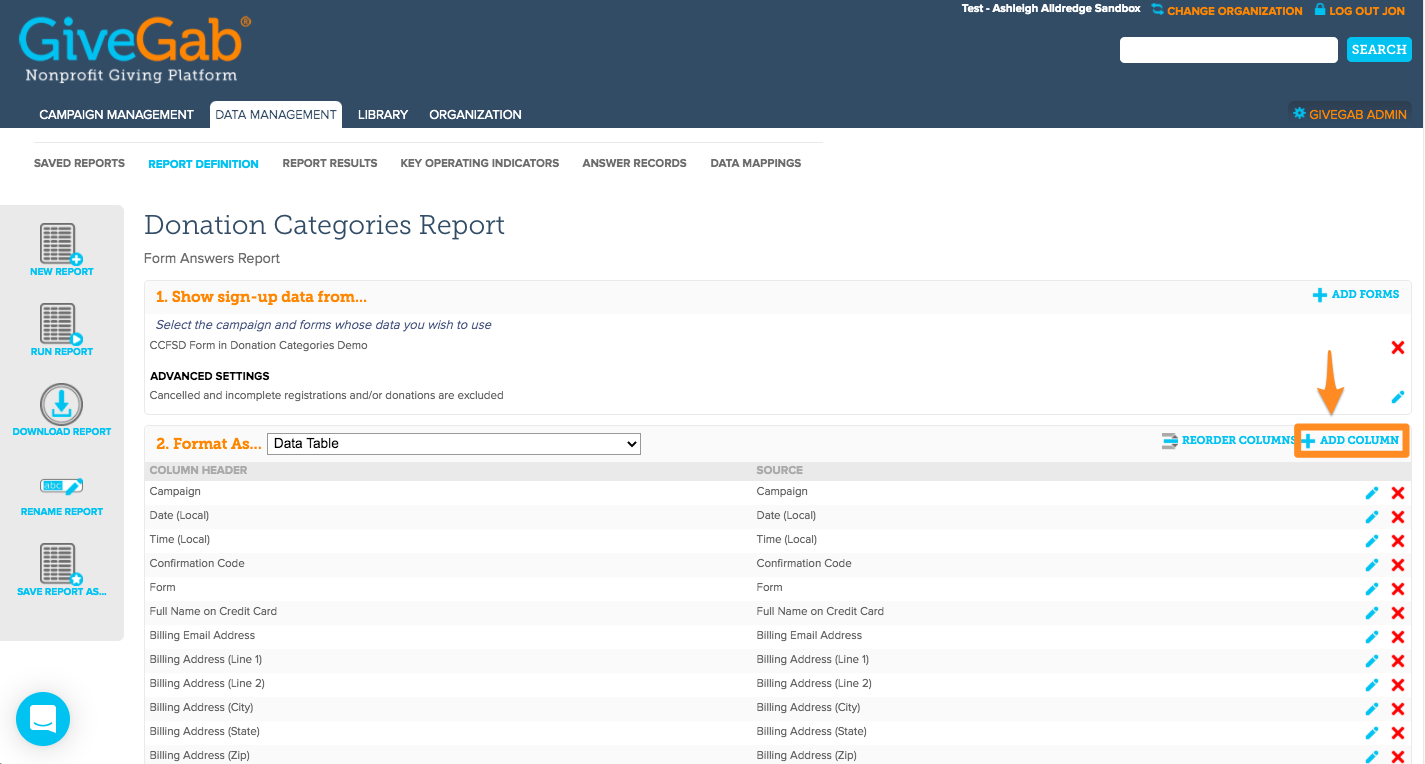
Task: Open the Organization tab
Action: [475, 115]
